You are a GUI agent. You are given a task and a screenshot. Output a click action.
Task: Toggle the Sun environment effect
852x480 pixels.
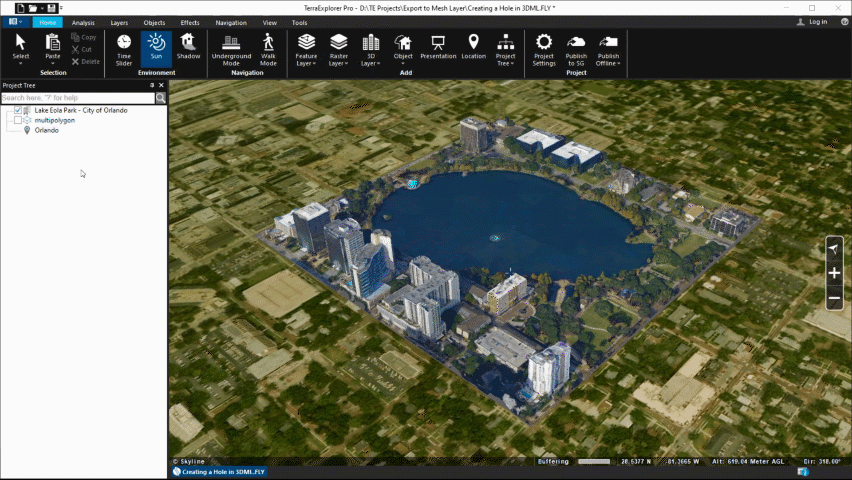156,47
